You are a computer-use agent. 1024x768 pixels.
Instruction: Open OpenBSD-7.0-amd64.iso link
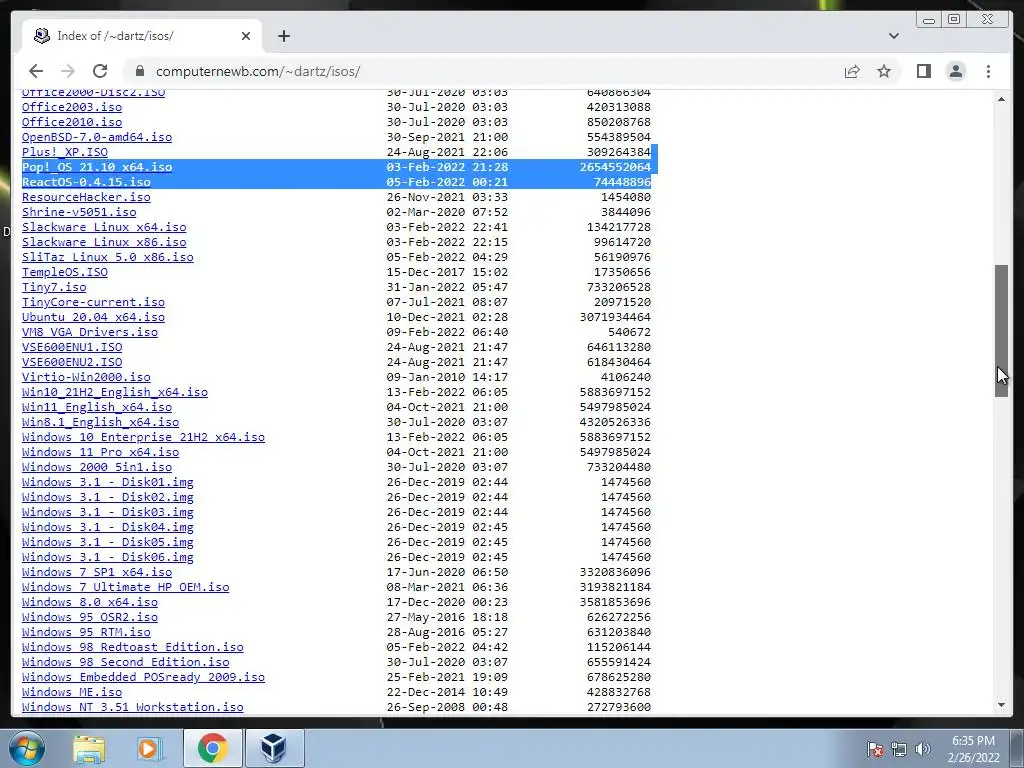(97, 137)
